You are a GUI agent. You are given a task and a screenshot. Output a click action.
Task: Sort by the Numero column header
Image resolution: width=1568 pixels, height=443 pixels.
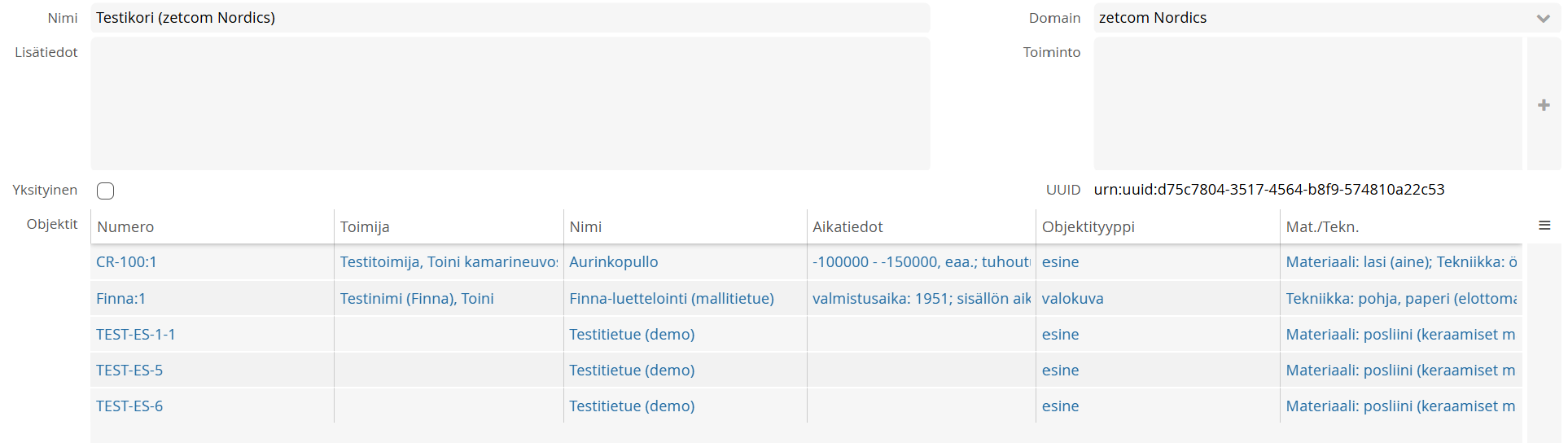point(125,227)
